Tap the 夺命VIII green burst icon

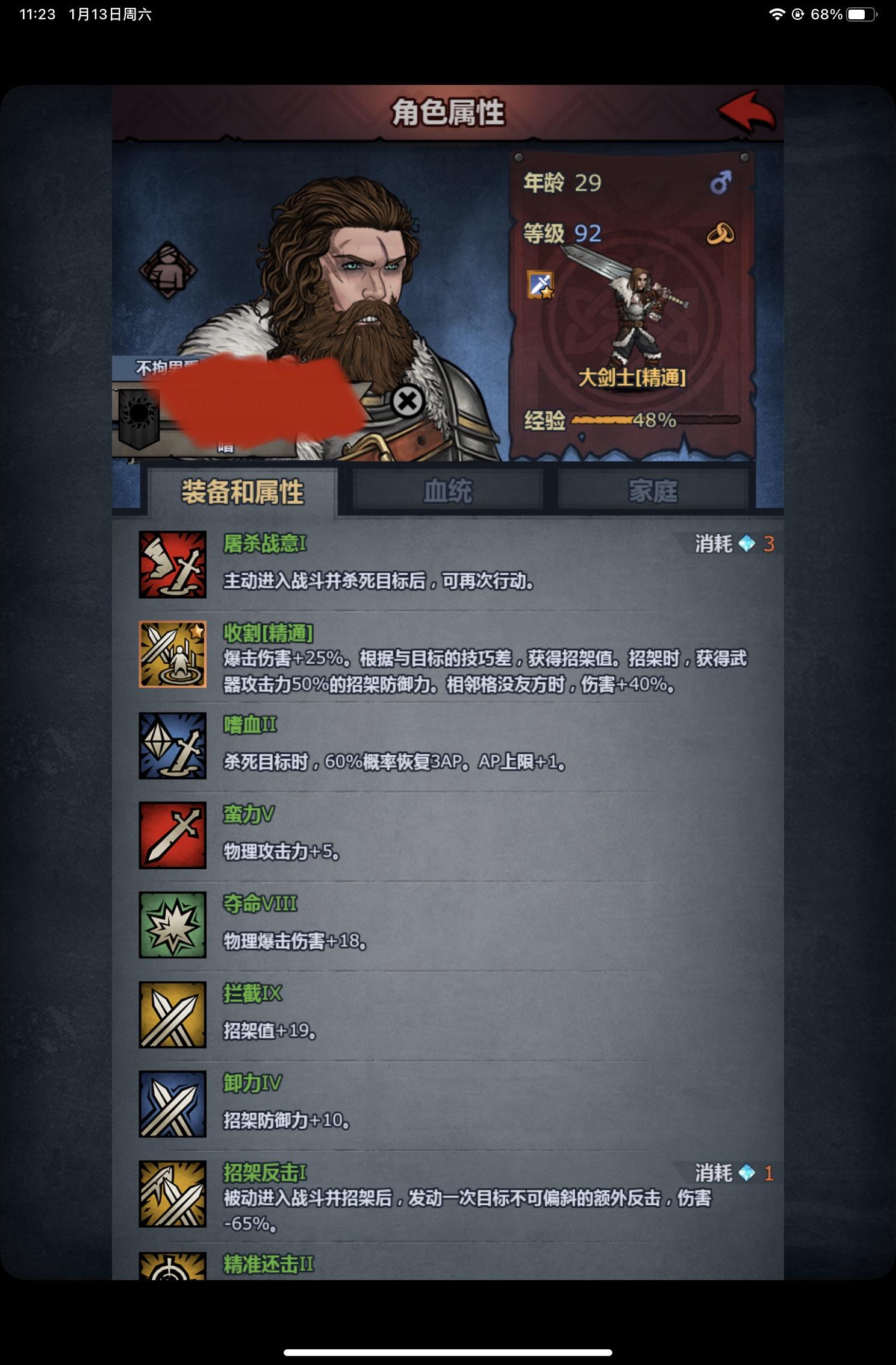(173, 925)
